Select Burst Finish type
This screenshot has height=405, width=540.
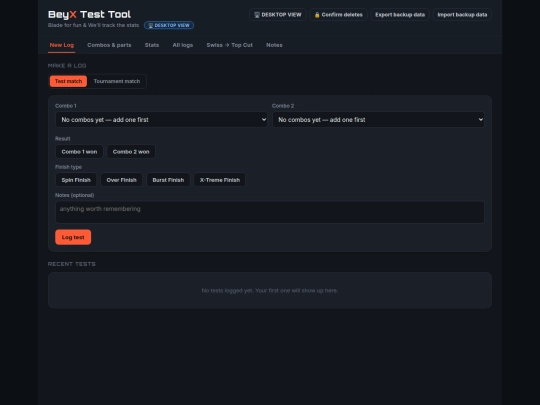(x=168, y=180)
